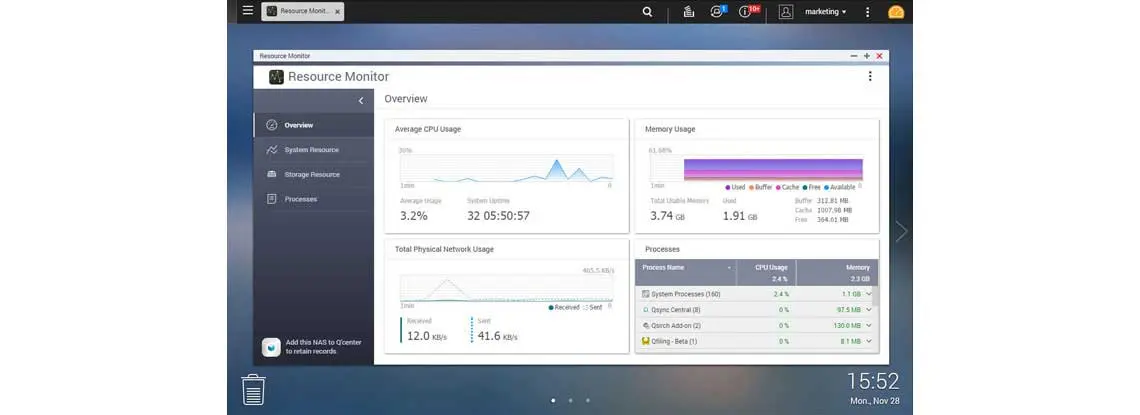1140x415 pixels.
Task: Open event notifications info icon
Action: click(745, 12)
